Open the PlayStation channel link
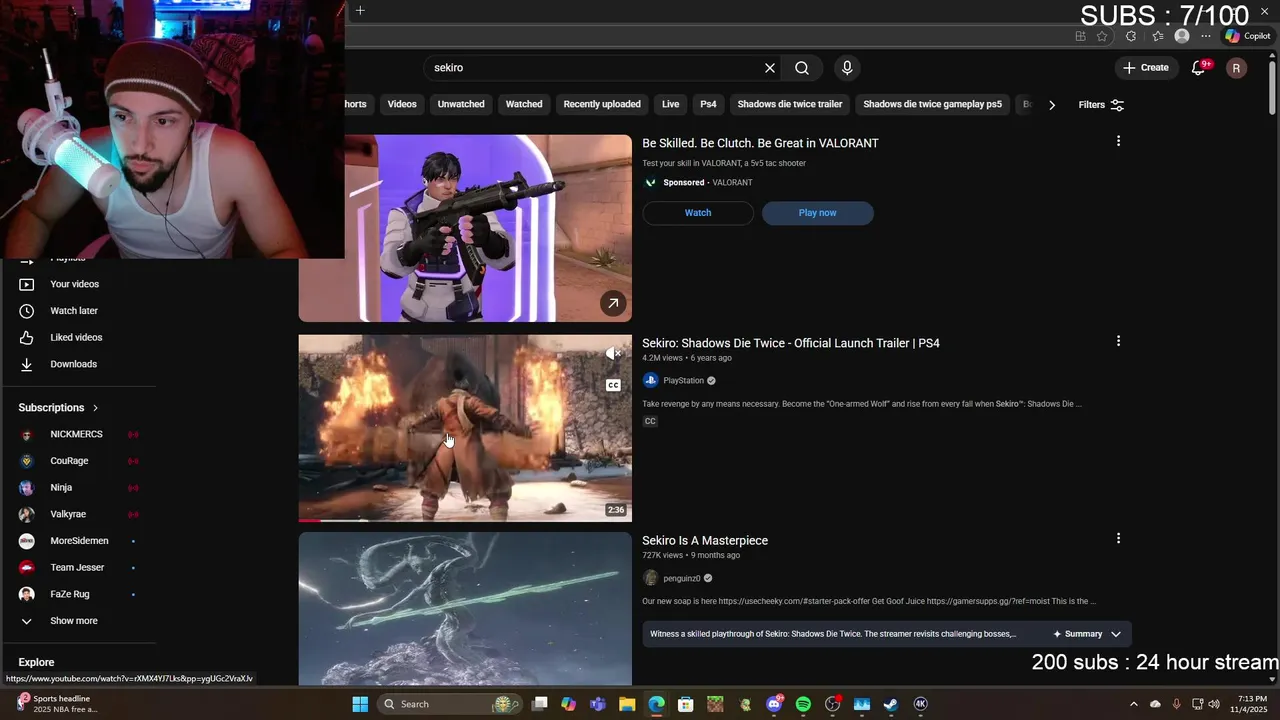Image resolution: width=1280 pixels, height=720 pixels. 683,381
